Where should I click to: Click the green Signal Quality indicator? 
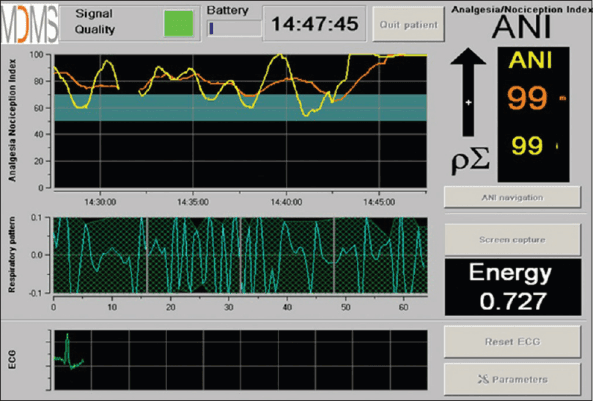click(x=178, y=23)
